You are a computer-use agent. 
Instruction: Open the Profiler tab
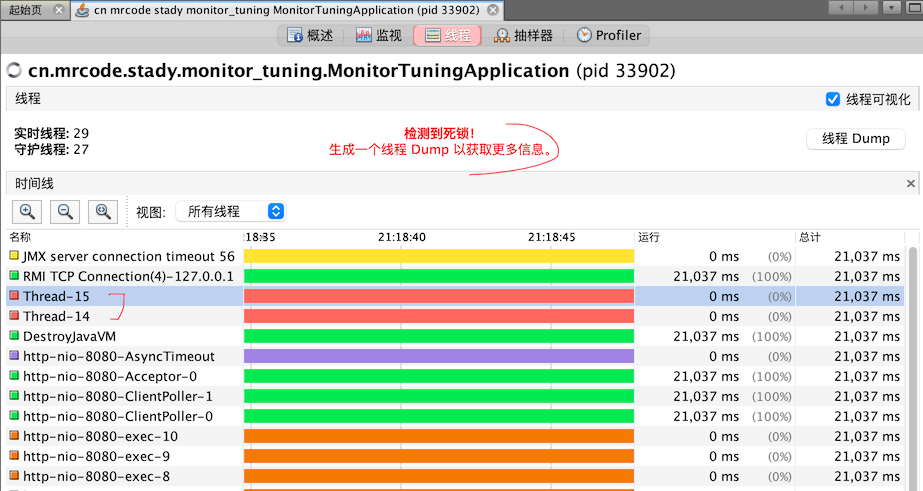coord(609,35)
